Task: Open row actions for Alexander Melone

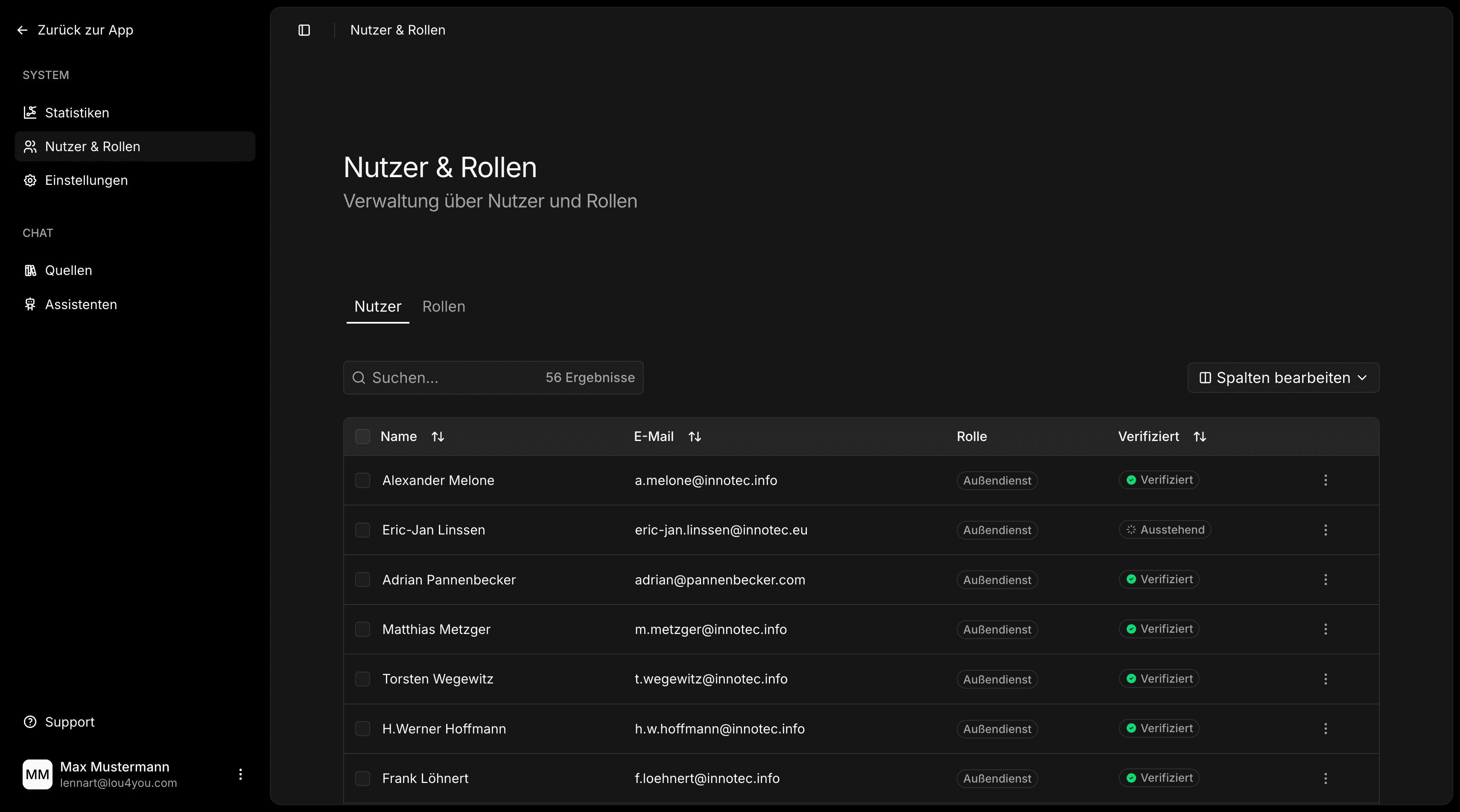Action: pos(1326,481)
